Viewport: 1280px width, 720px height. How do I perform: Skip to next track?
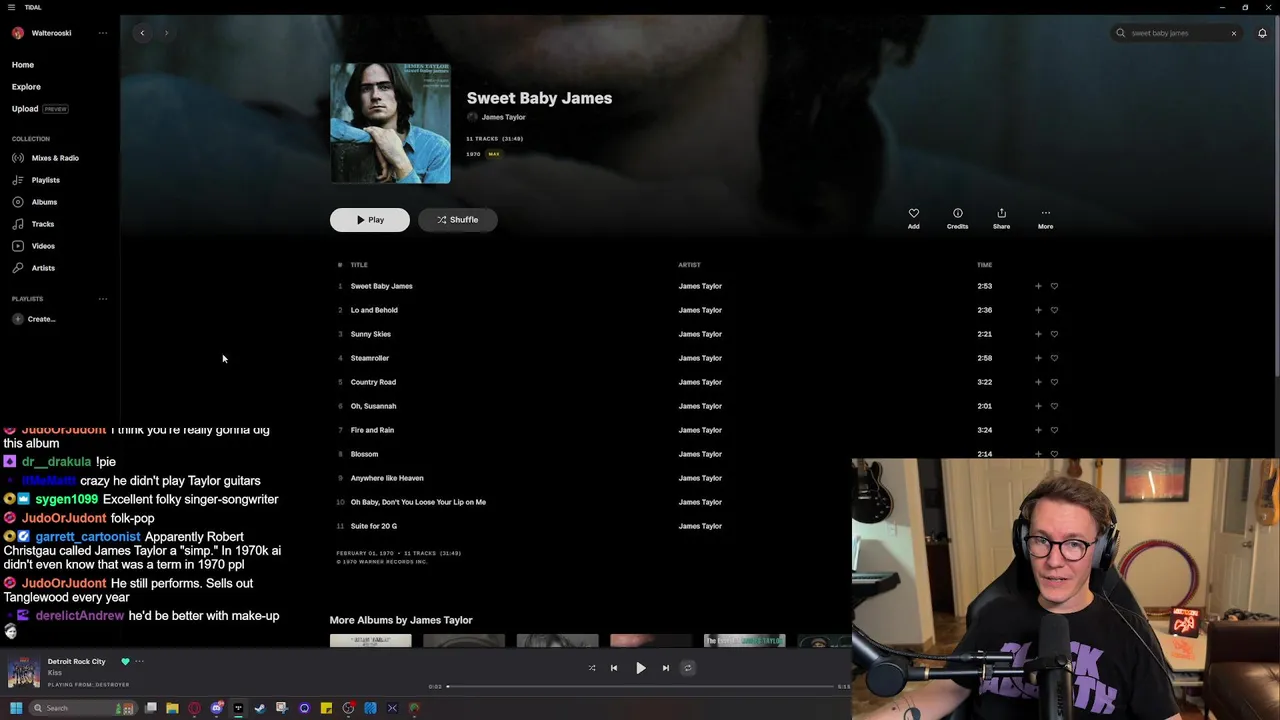[666, 668]
